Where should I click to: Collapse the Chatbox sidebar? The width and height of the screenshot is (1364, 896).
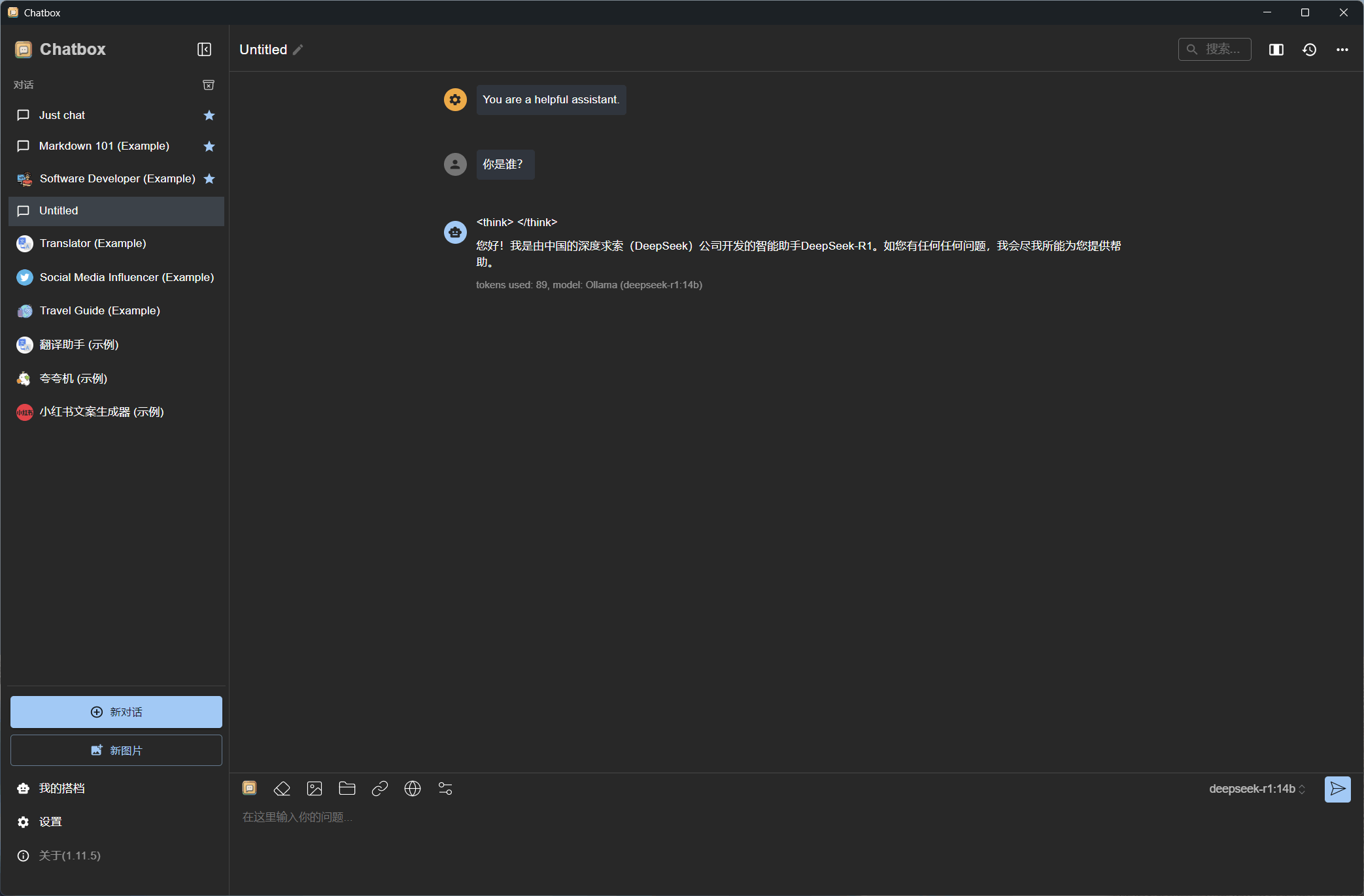click(204, 50)
